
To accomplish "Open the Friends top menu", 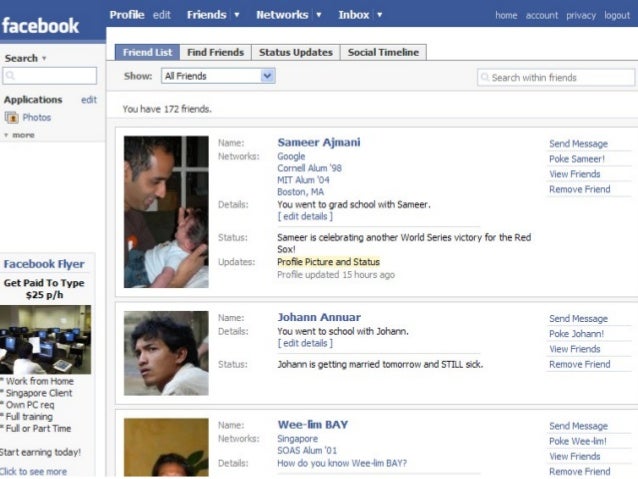I will point(206,15).
